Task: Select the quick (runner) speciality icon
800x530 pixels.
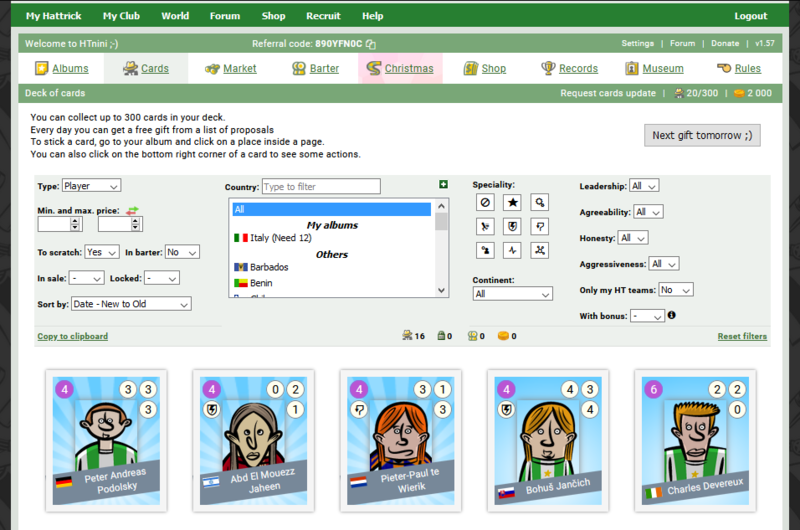Action: tap(485, 226)
